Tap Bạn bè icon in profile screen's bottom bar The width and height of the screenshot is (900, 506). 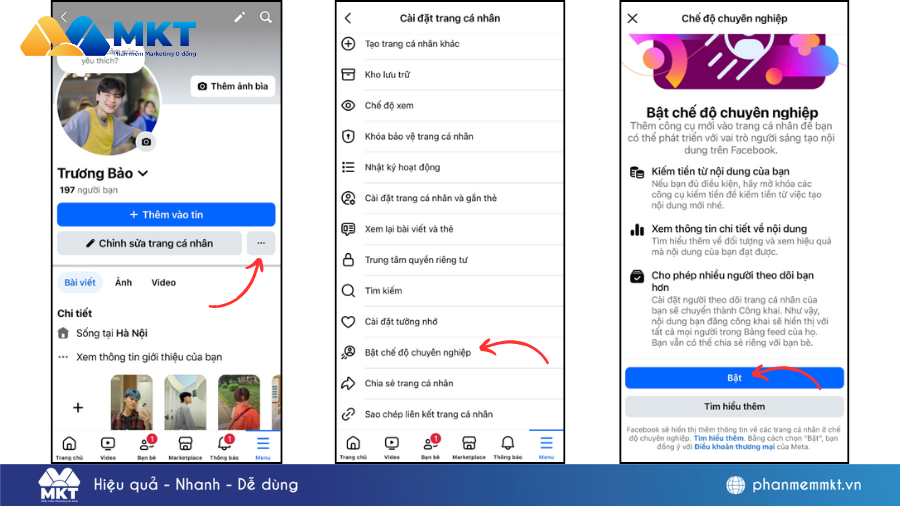[146, 447]
